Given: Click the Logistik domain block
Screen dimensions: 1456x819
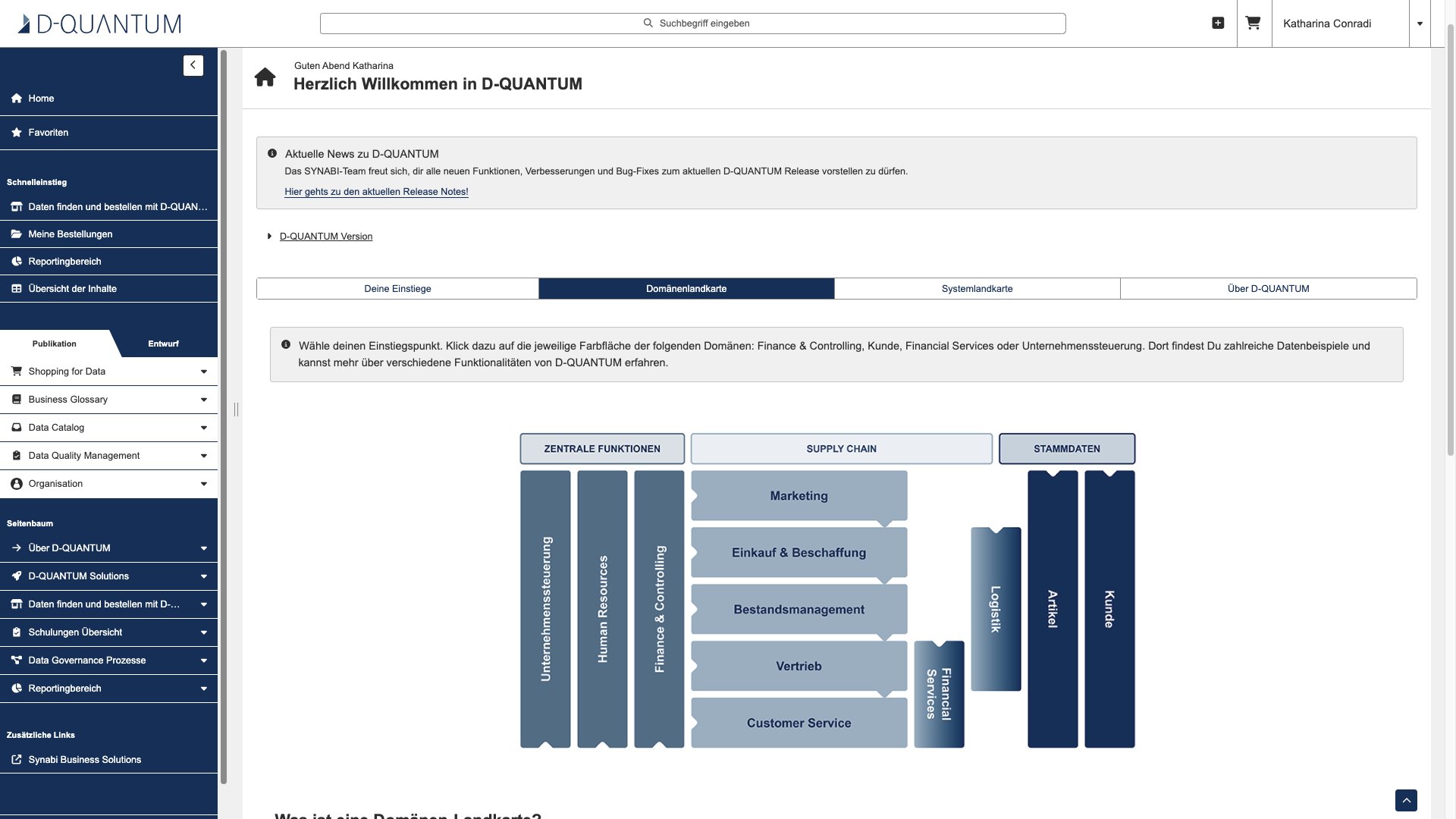Looking at the screenshot, I should 996,609.
